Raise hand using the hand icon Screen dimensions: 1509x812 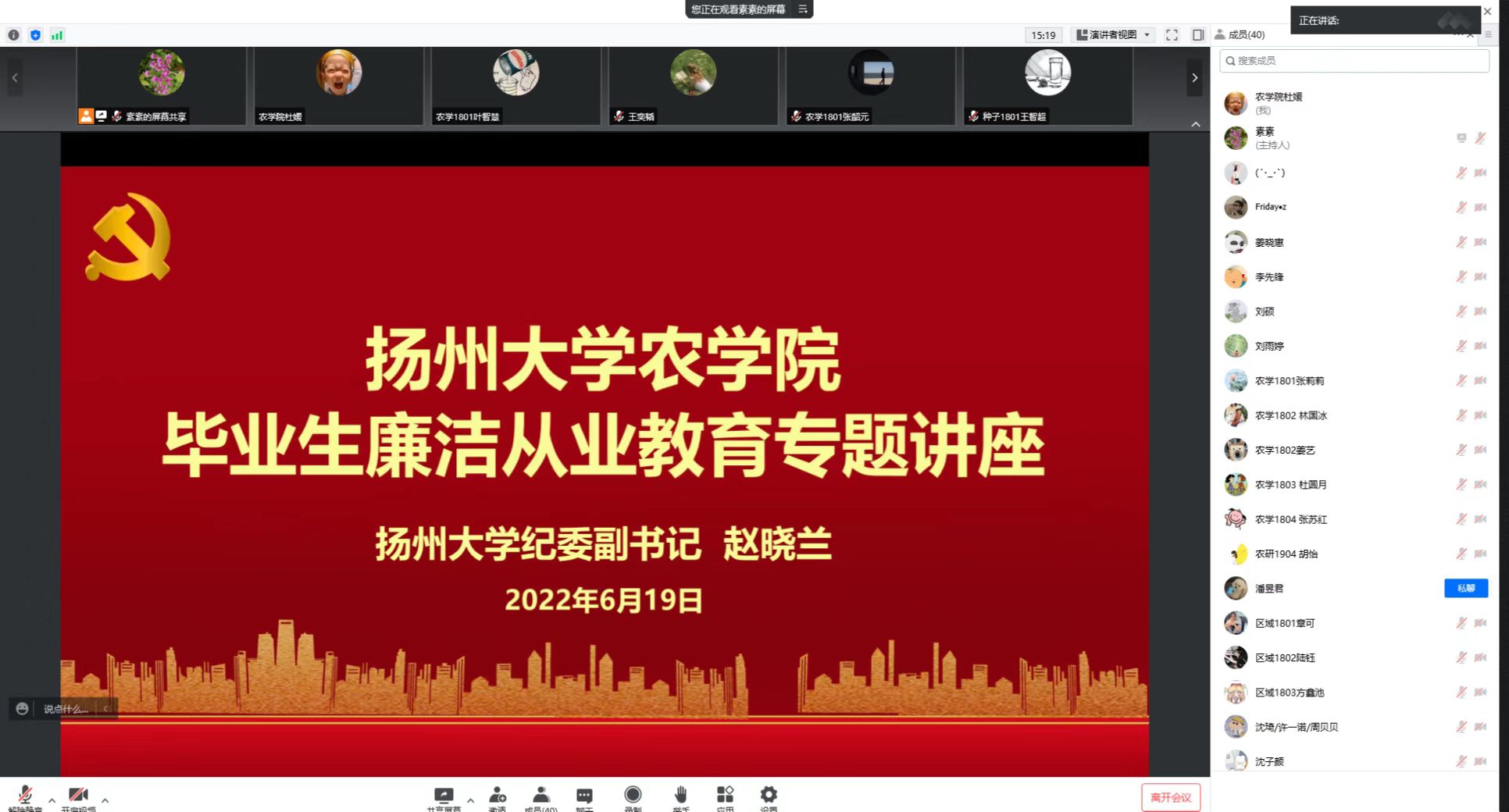[680, 795]
